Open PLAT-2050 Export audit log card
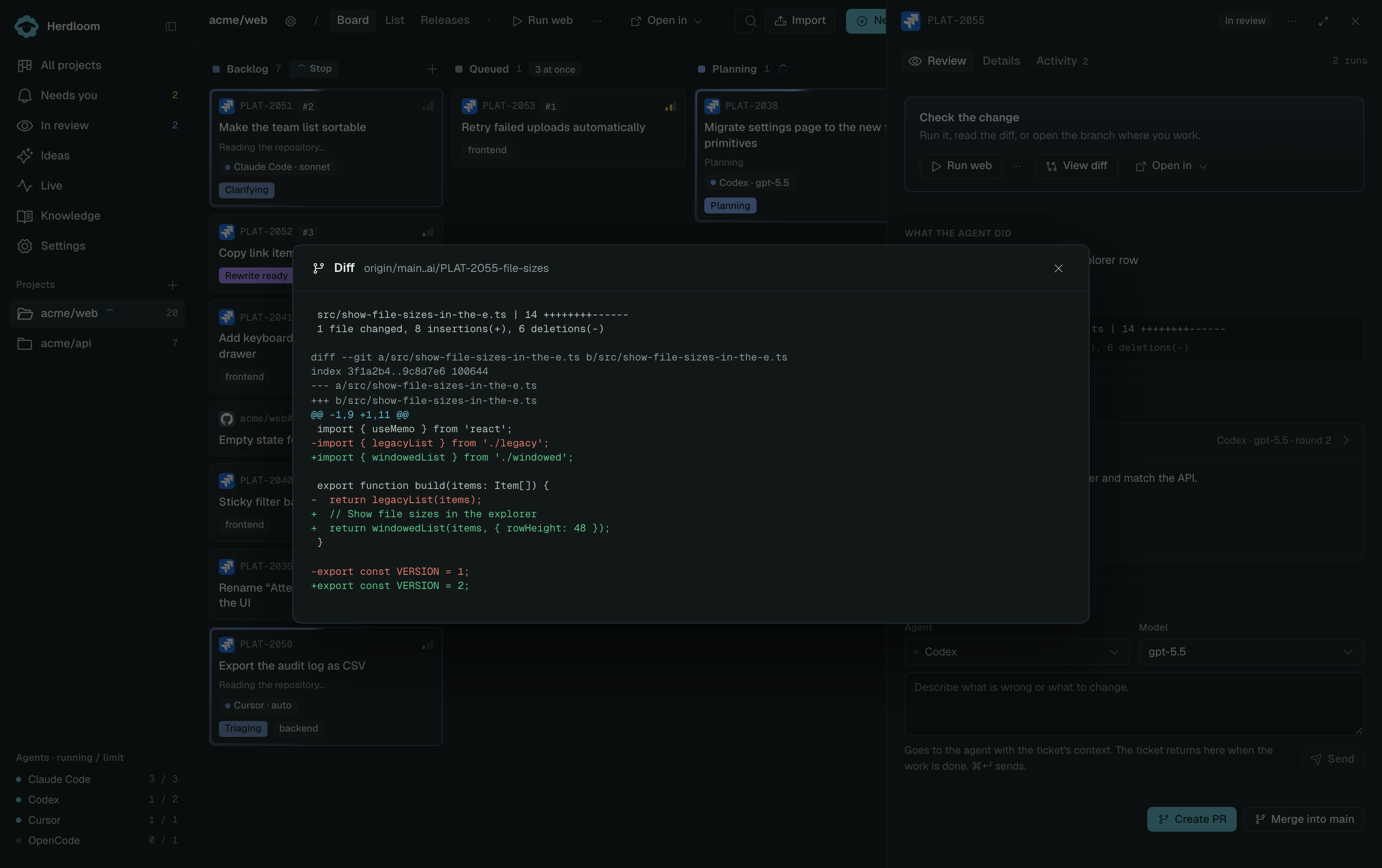Screen dimensions: 1382x868 tap(326, 687)
